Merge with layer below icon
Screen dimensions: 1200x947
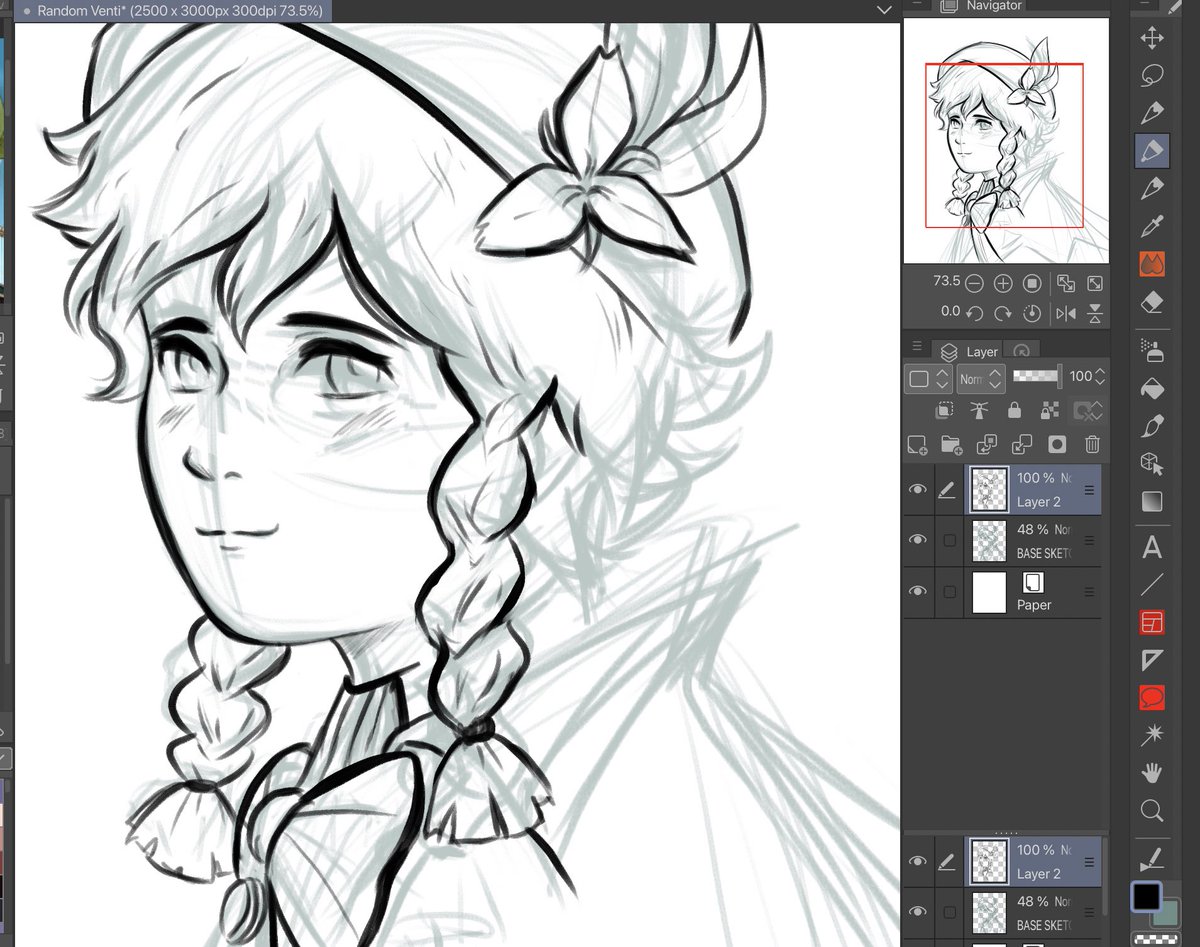(1022, 444)
